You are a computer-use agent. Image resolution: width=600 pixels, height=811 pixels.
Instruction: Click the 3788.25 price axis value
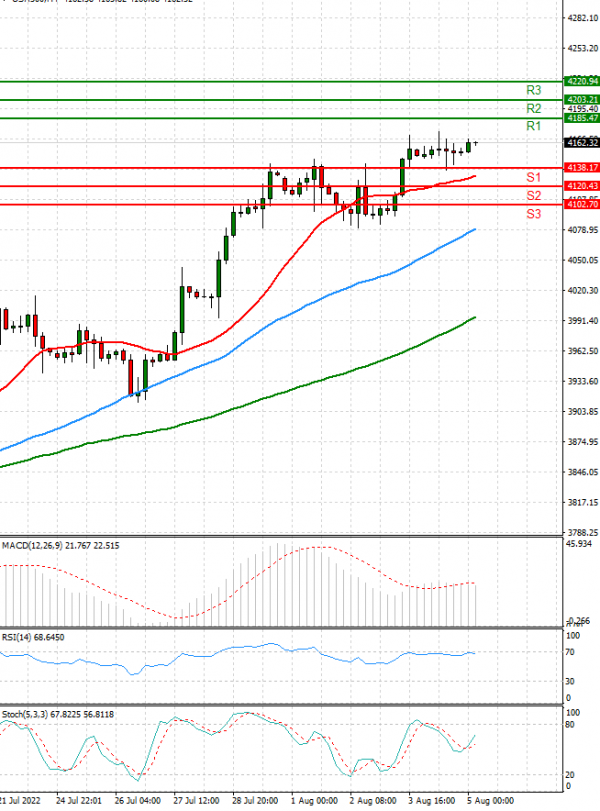pyautogui.click(x=583, y=532)
